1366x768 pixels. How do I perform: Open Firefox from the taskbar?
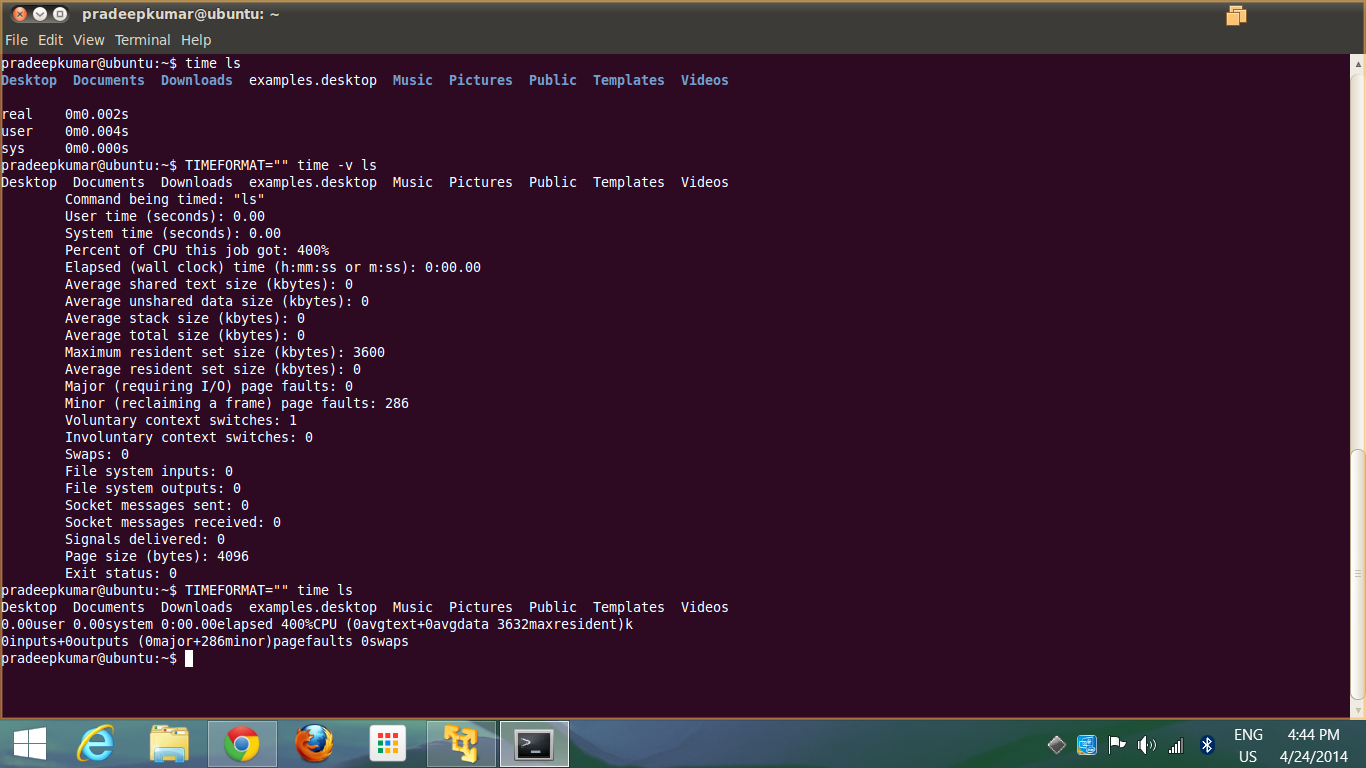pos(314,744)
